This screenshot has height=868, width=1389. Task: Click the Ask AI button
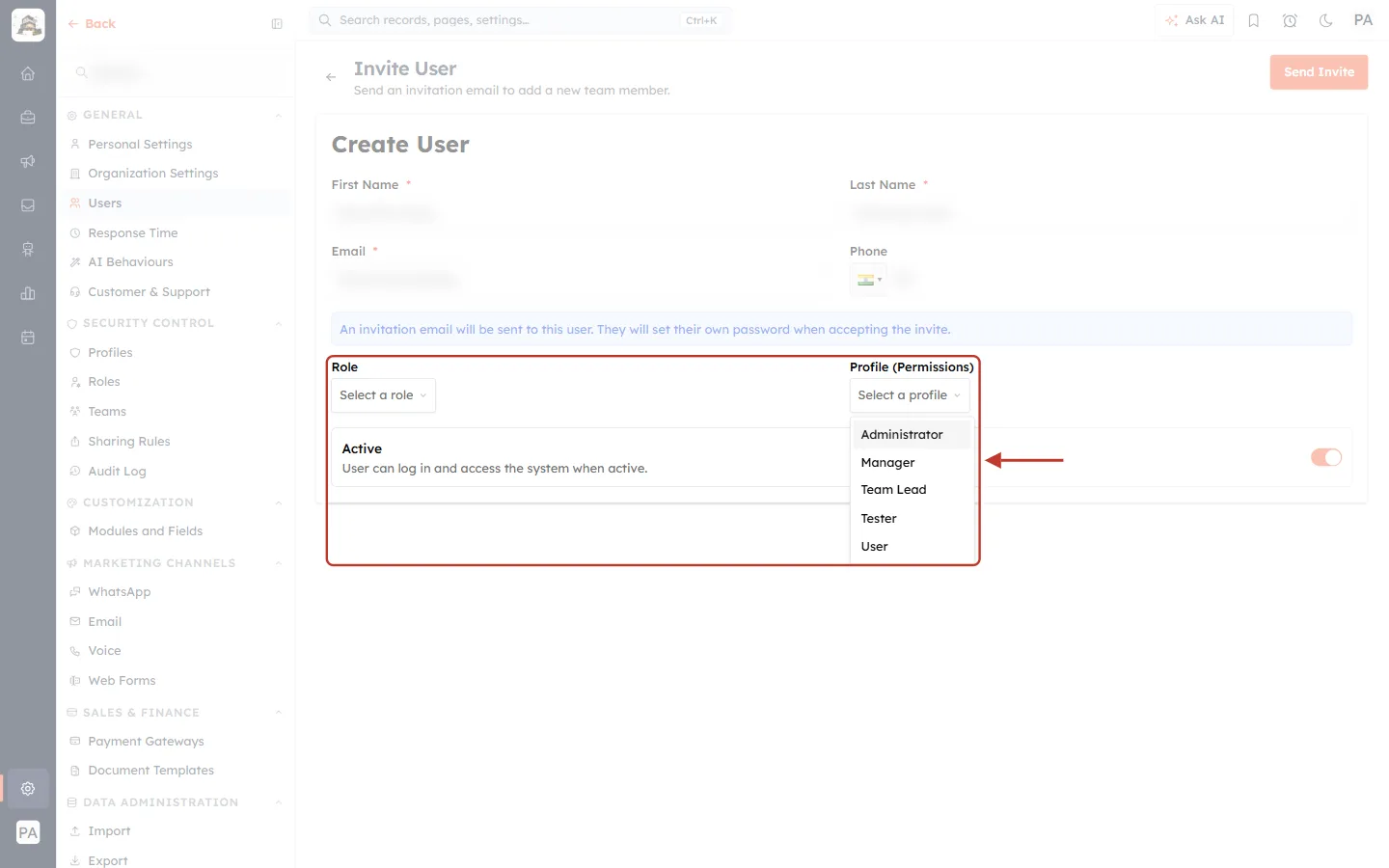coord(1194,20)
